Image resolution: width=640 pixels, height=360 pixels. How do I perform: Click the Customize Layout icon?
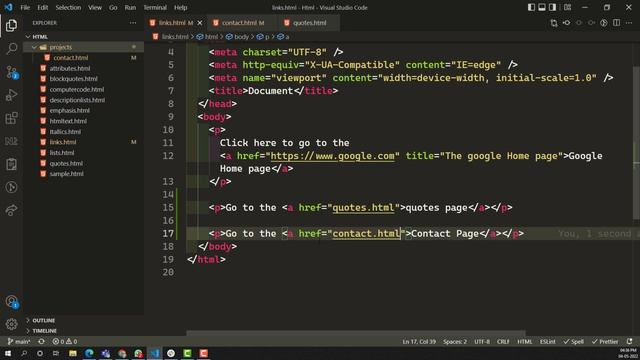(x=567, y=7)
